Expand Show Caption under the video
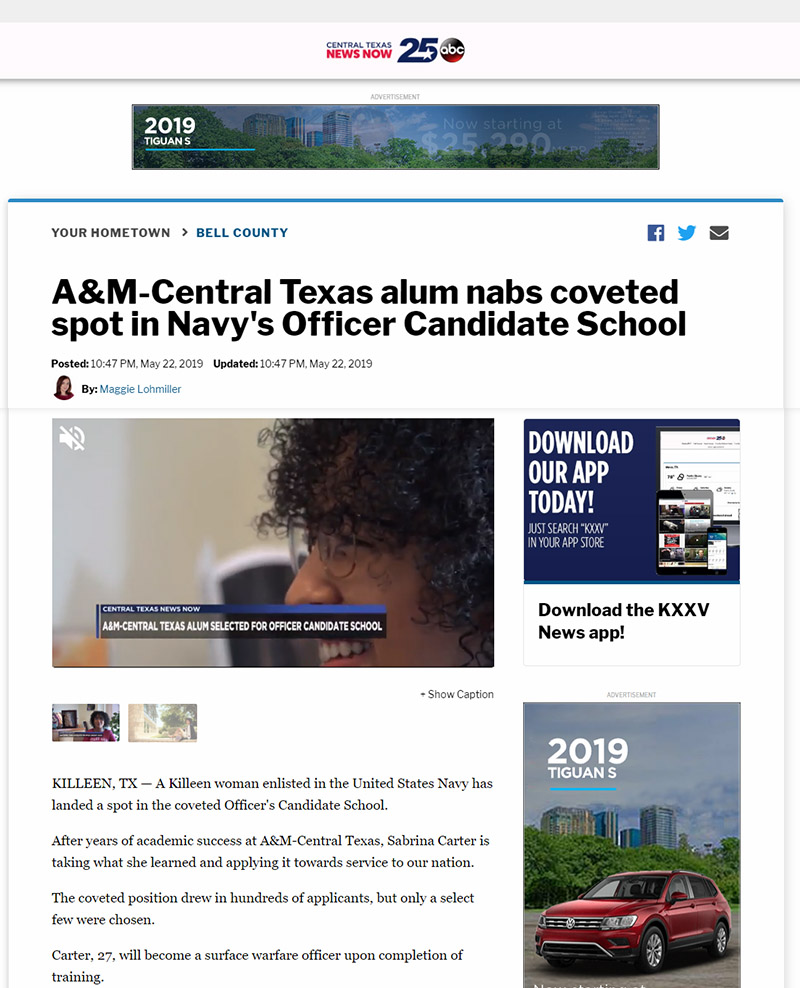This screenshot has width=800, height=988. 457,694
